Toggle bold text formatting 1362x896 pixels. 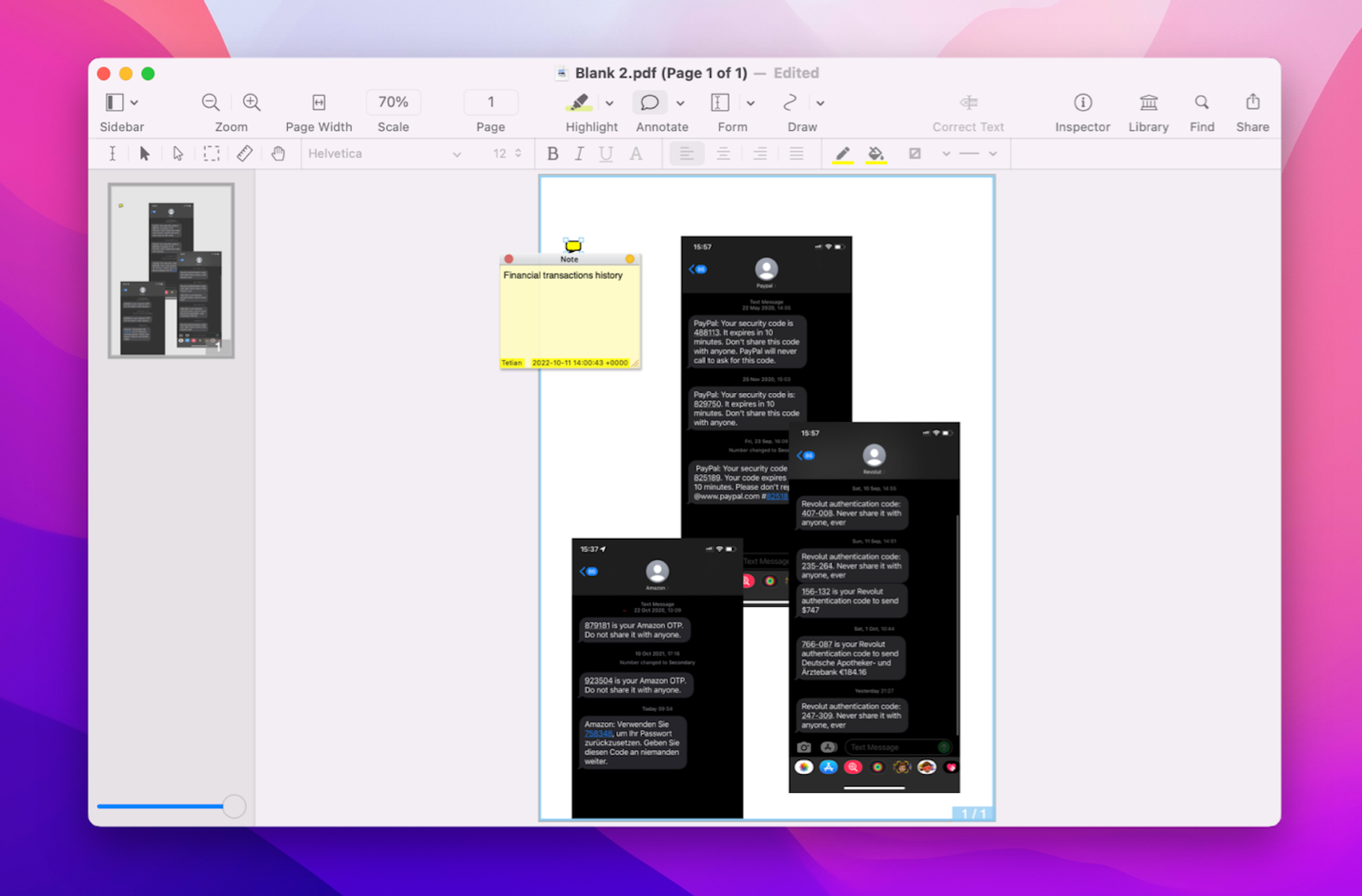click(x=552, y=153)
